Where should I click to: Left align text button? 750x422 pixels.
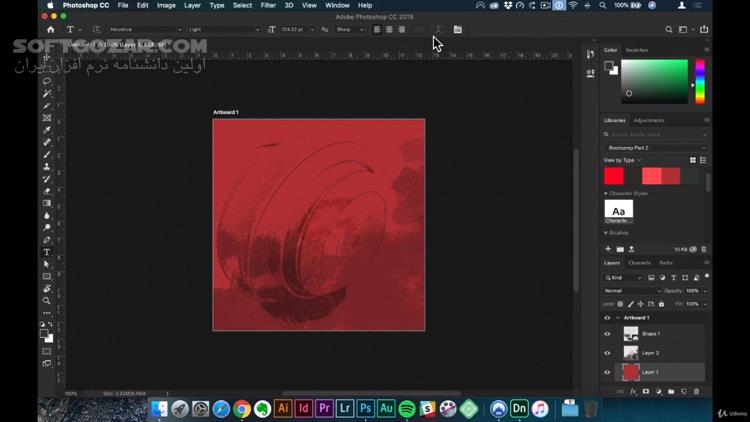(377, 29)
